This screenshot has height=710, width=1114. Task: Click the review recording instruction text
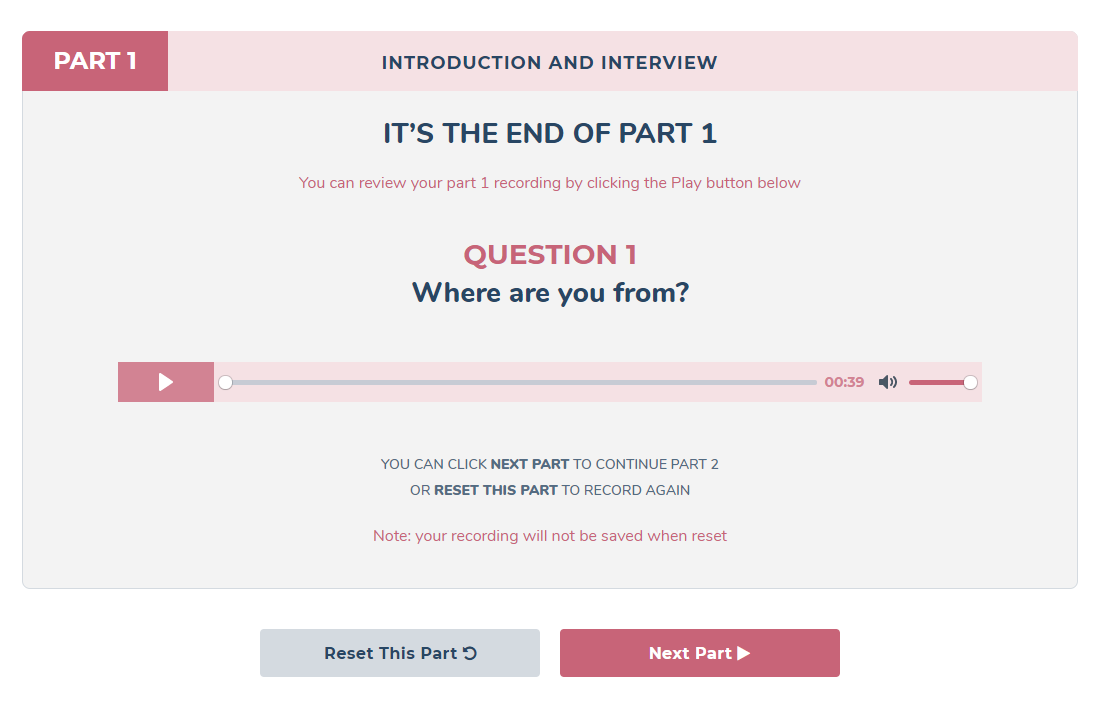[x=549, y=183]
